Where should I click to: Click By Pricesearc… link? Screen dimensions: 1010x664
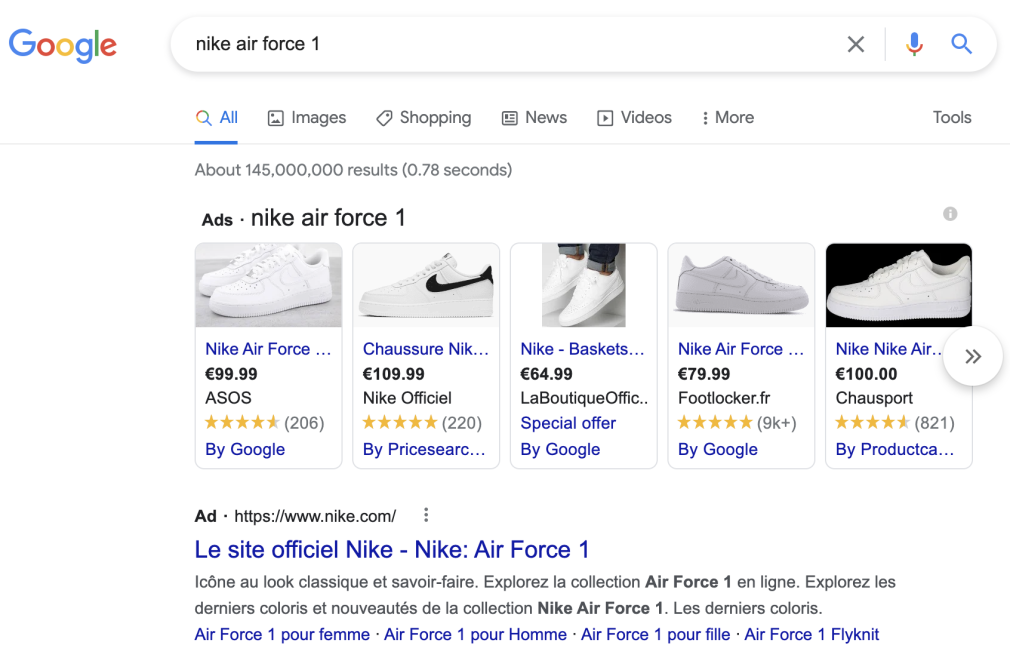(x=424, y=450)
